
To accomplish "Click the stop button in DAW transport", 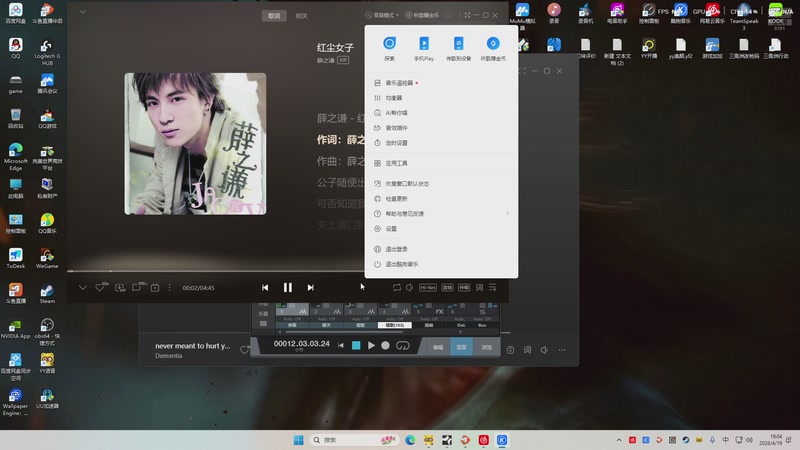I will (356, 345).
